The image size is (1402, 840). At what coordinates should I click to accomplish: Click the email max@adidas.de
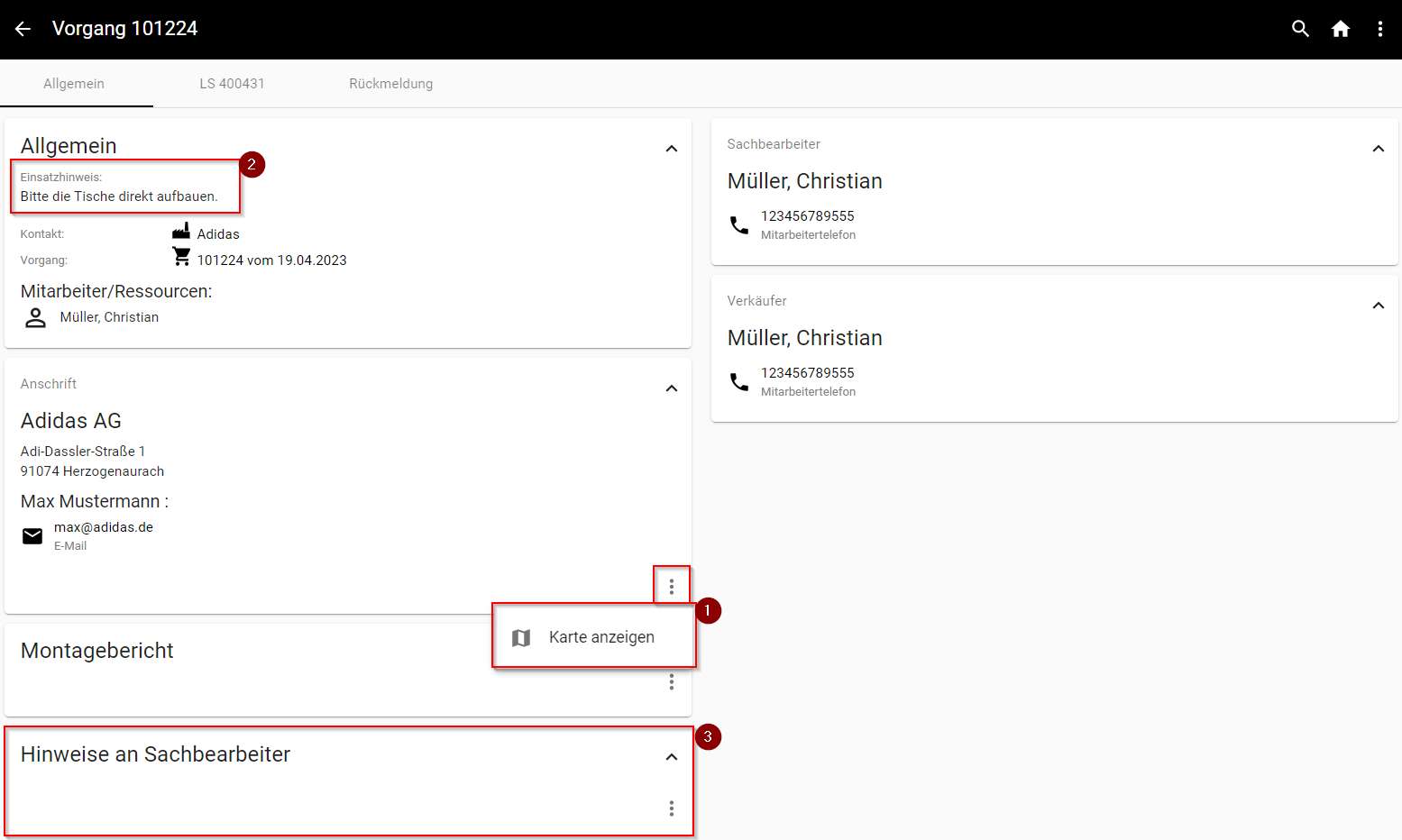pyautogui.click(x=104, y=527)
